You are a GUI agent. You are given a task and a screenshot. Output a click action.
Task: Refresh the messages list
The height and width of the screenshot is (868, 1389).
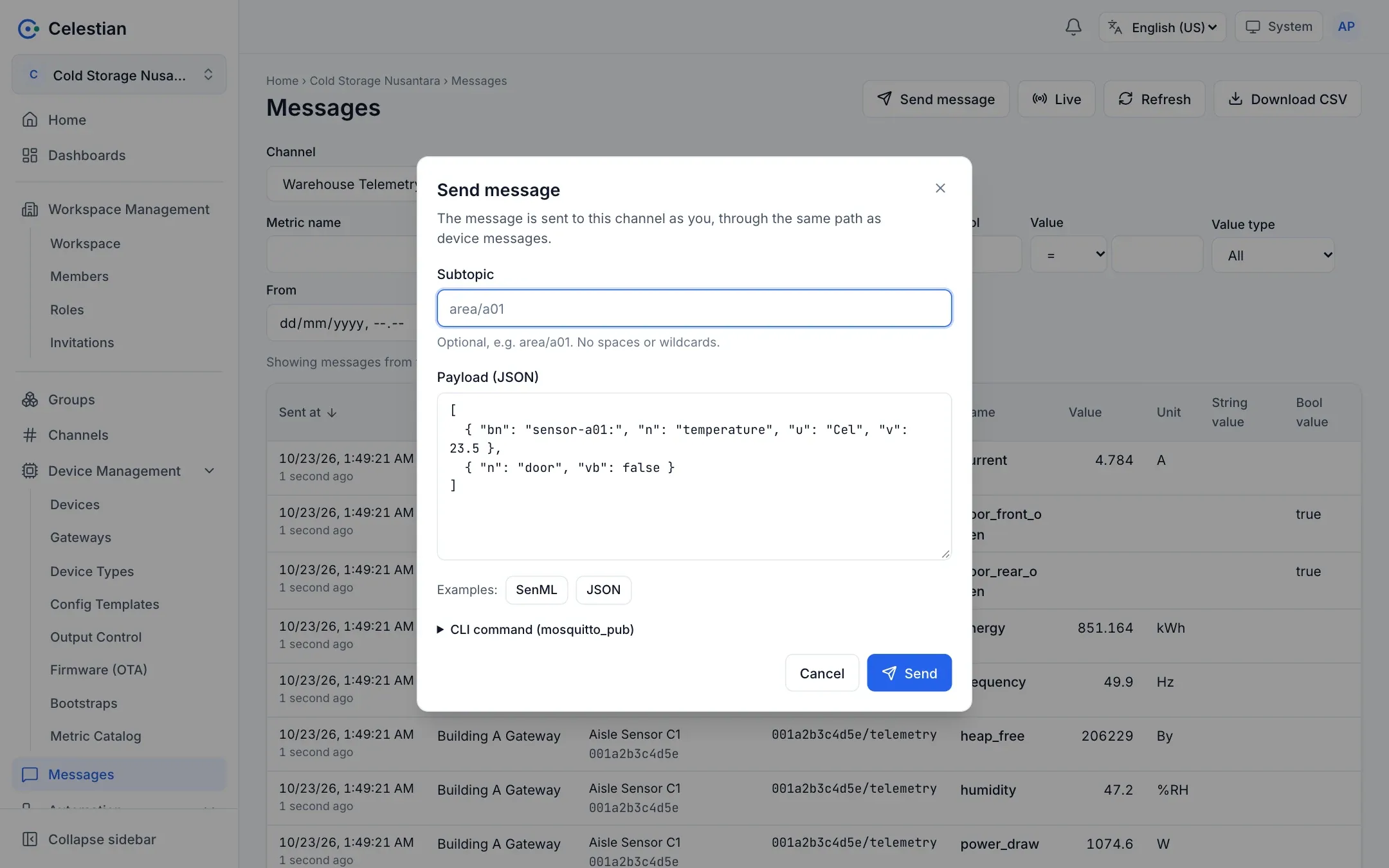pyautogui.click(x=1154, y=99)
